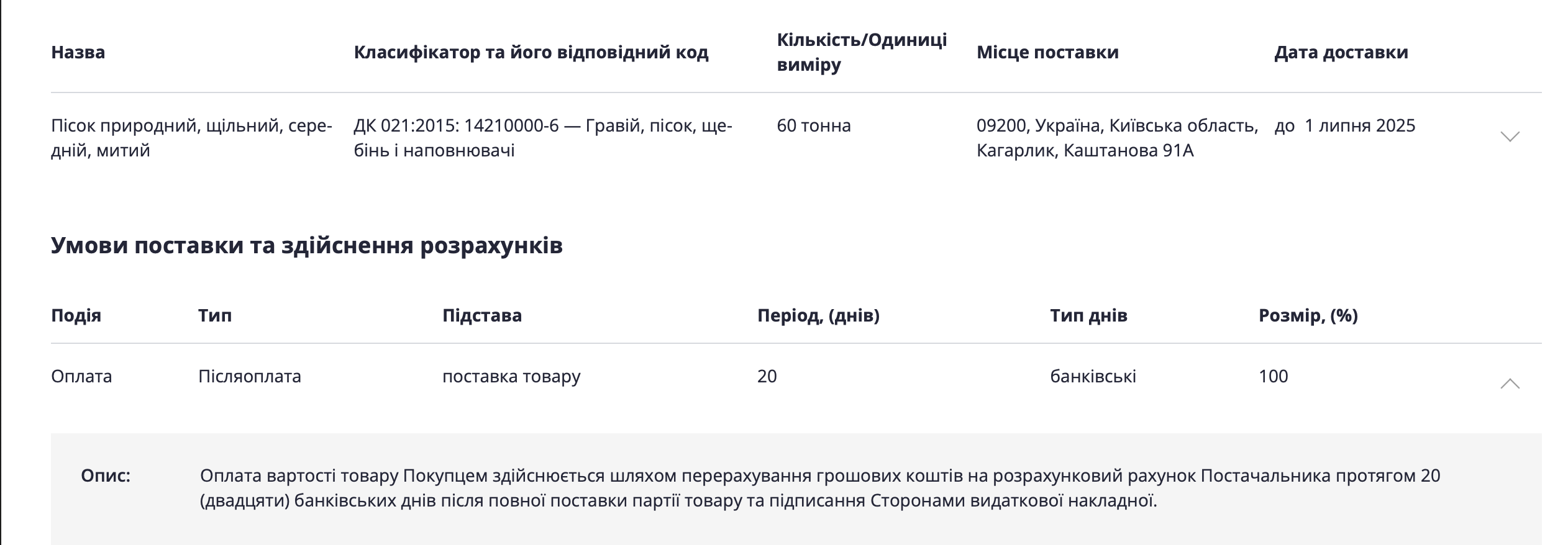Click the Кагарлик delivery address cell

(x=1116, y=138)
